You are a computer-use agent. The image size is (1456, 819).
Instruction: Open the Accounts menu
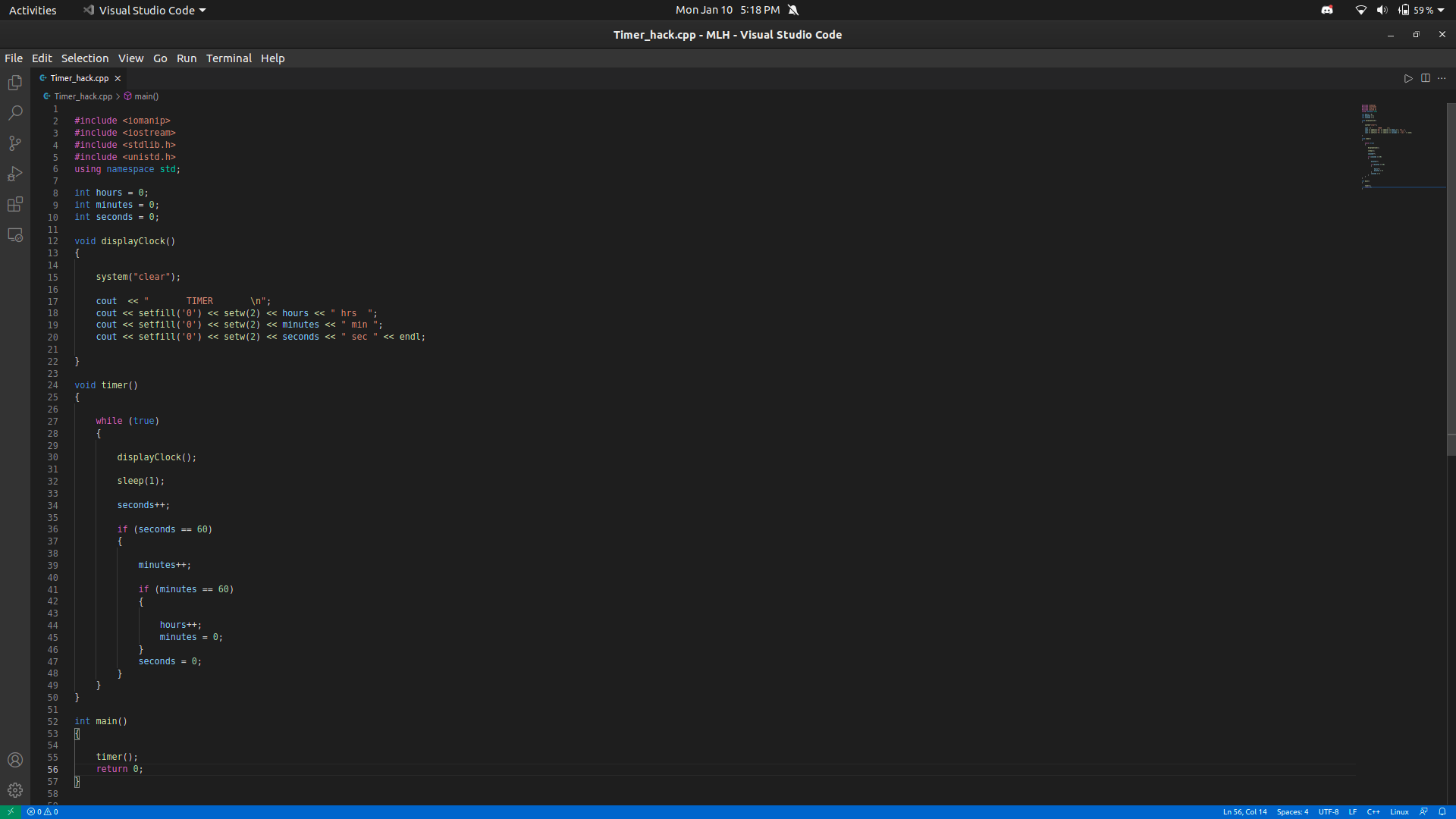pos(15,760)
